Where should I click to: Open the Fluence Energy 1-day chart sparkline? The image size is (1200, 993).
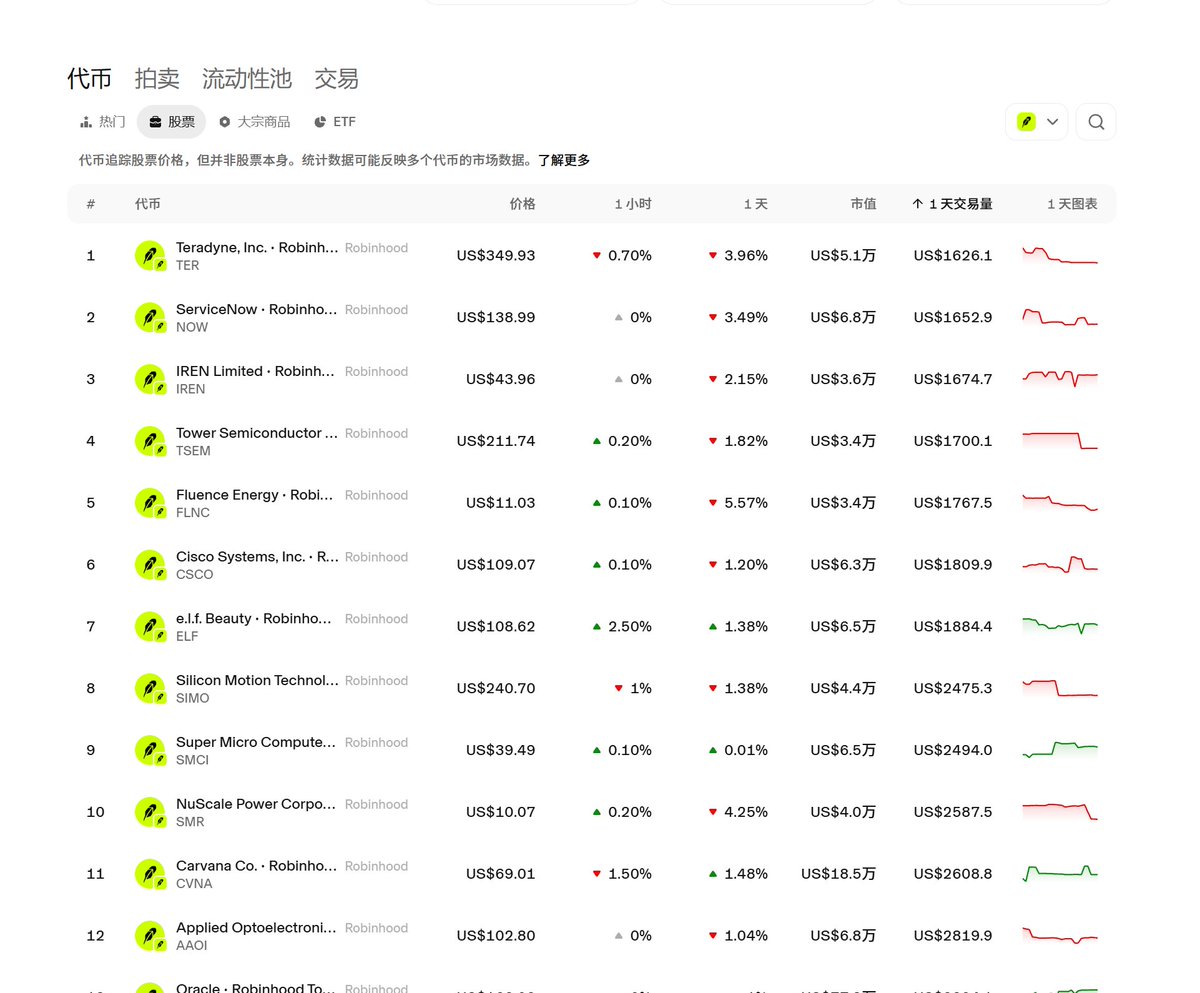[x=1060, y=503]
